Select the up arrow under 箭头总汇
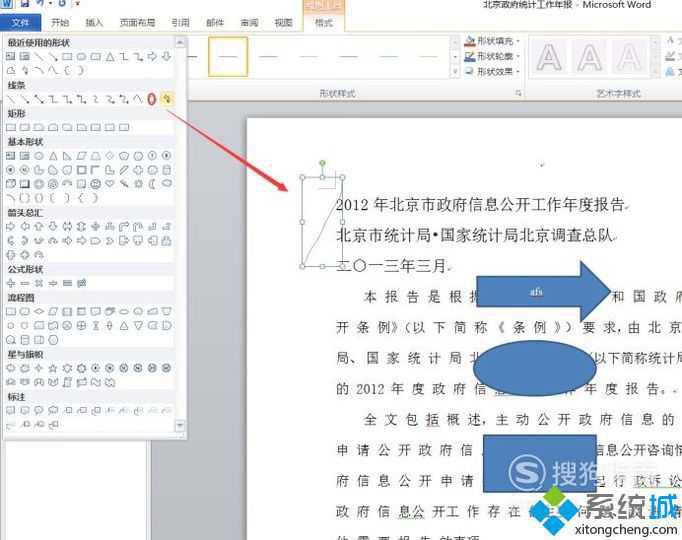This screenshot has height=540, width=682. tap(39, 227)
